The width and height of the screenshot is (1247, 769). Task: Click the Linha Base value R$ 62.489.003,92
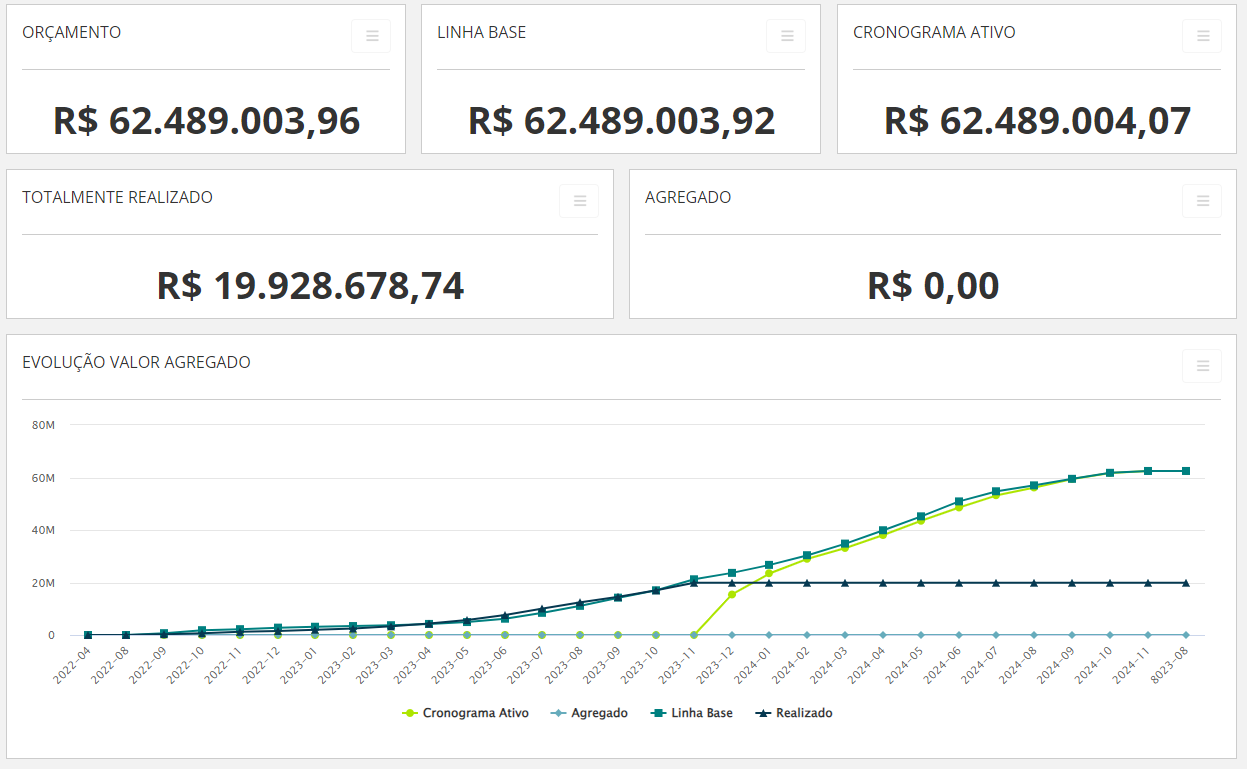click(x=621, y=121)
